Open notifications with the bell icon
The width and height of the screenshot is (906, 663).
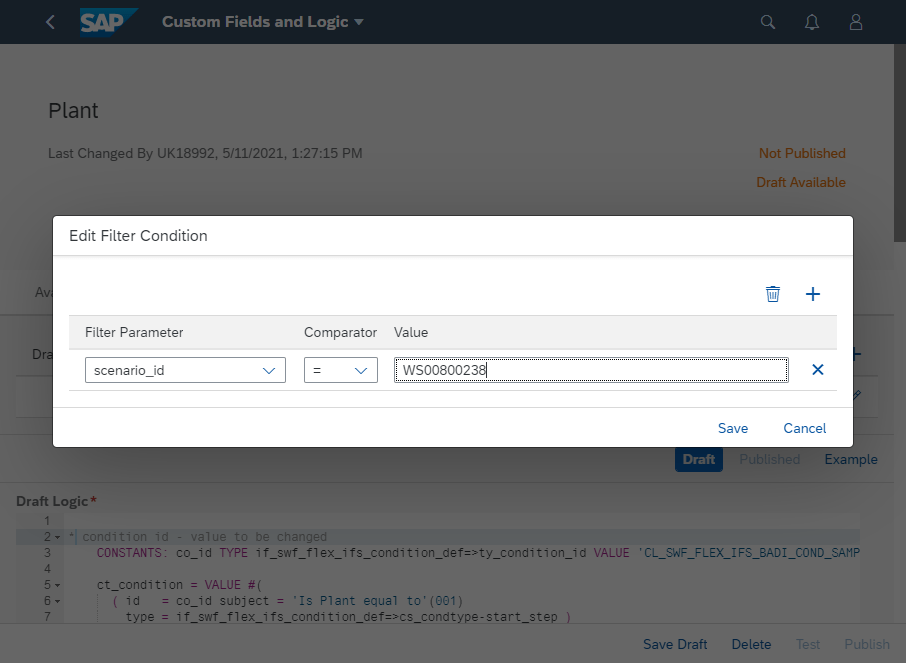[x=811, y=21]
